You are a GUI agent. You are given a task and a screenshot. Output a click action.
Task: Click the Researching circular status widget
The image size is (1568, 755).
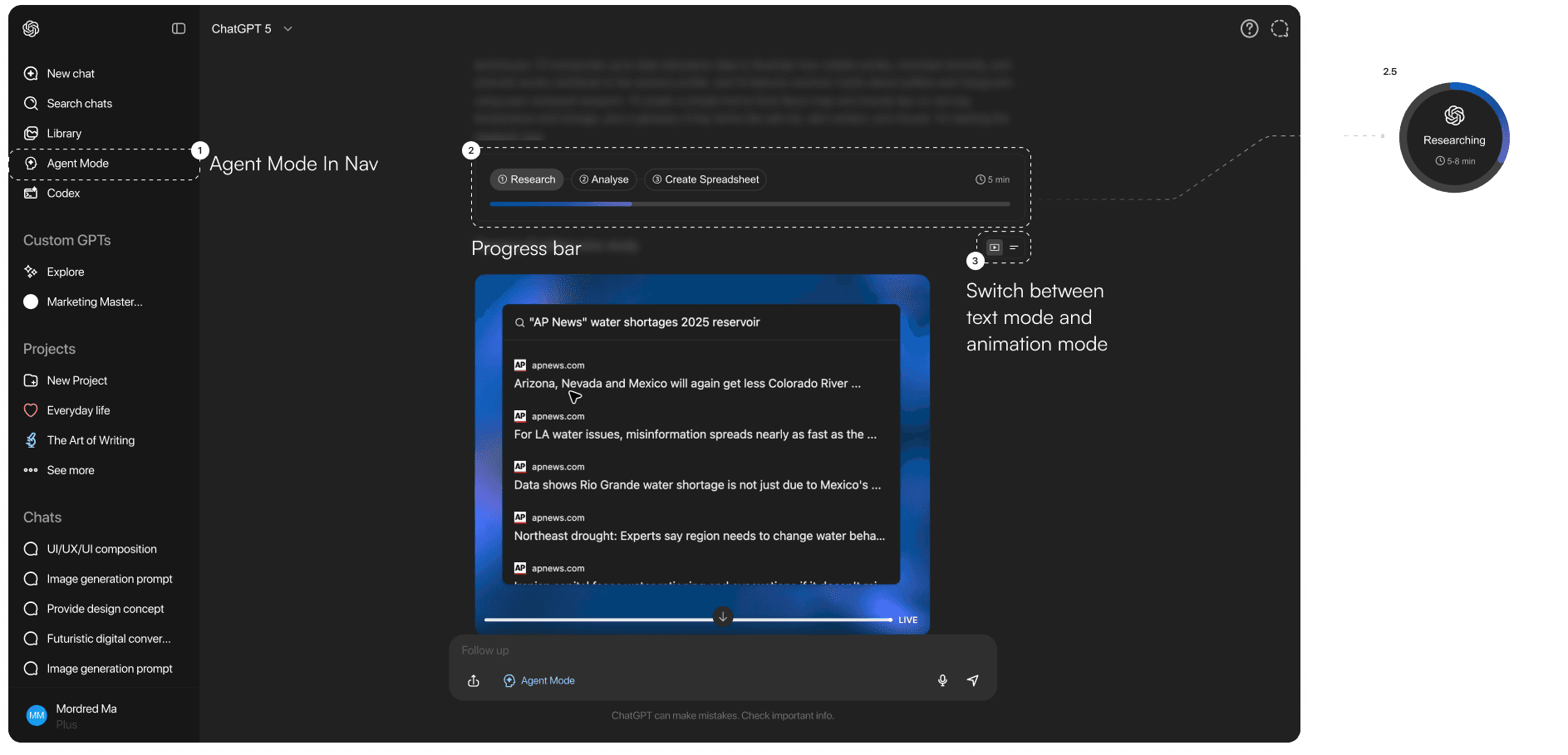pyautogui.click(x=1454, y=138)
